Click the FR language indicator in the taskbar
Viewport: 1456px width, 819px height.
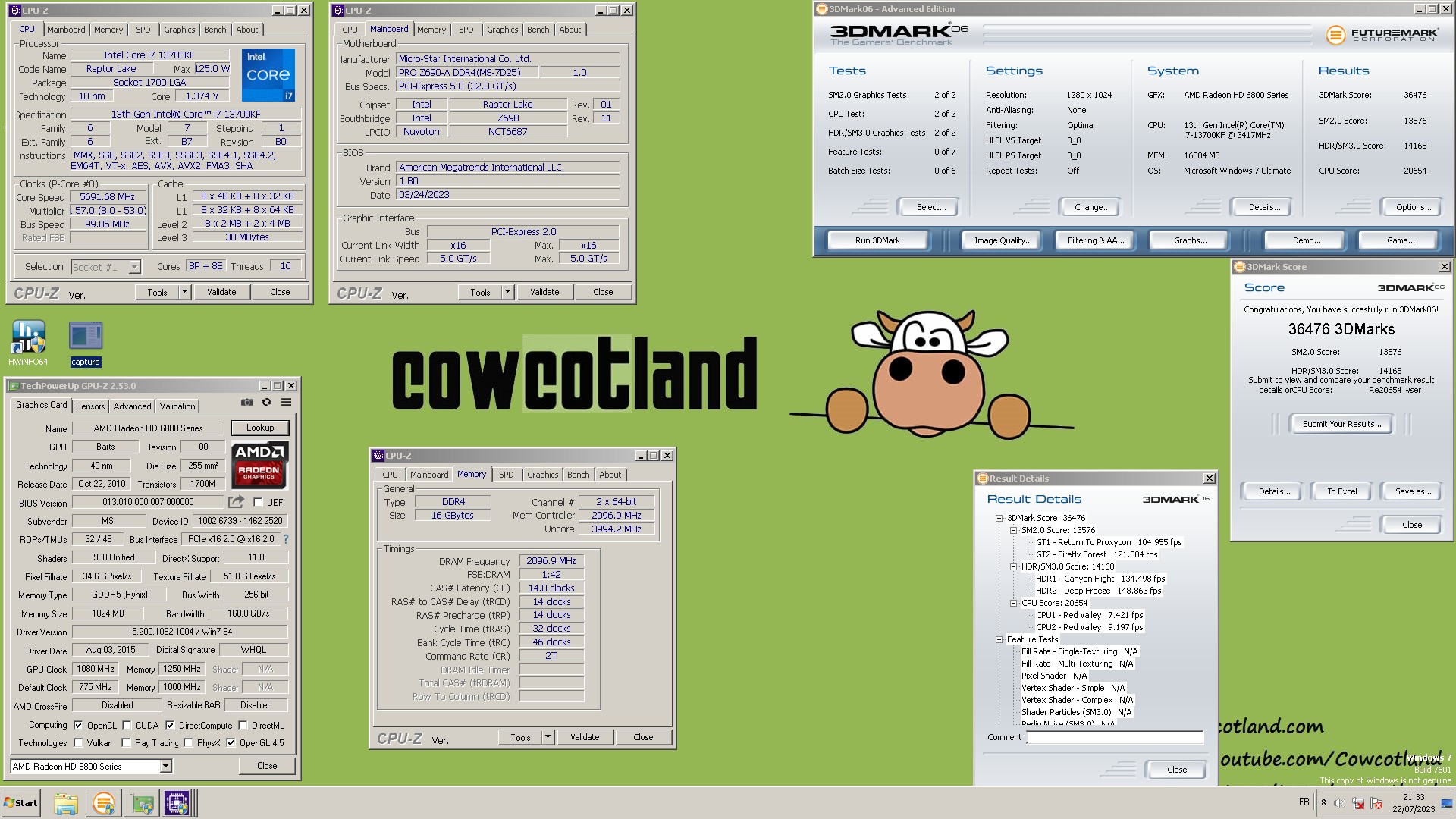click(1304, 802)
